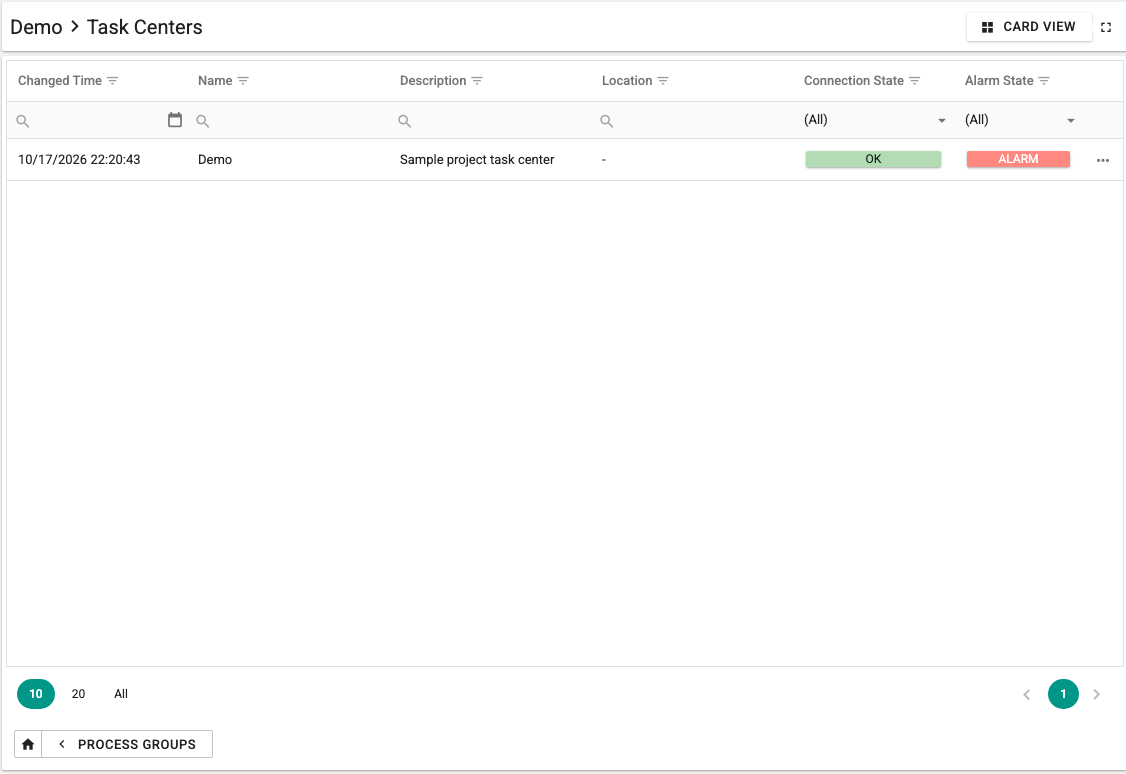Toggle fullscreen mode icon
Screen dimensions: 1126x774
pyautogui.click(x=1106, y=27)
